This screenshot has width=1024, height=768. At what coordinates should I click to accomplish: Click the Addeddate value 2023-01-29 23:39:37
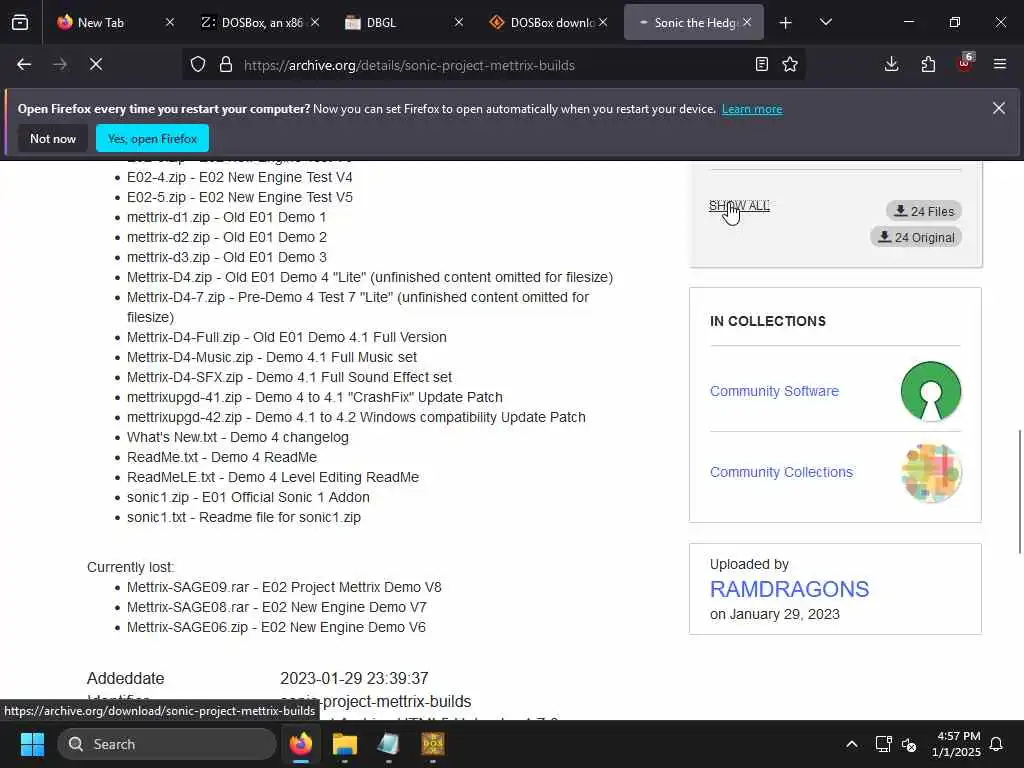354,679
